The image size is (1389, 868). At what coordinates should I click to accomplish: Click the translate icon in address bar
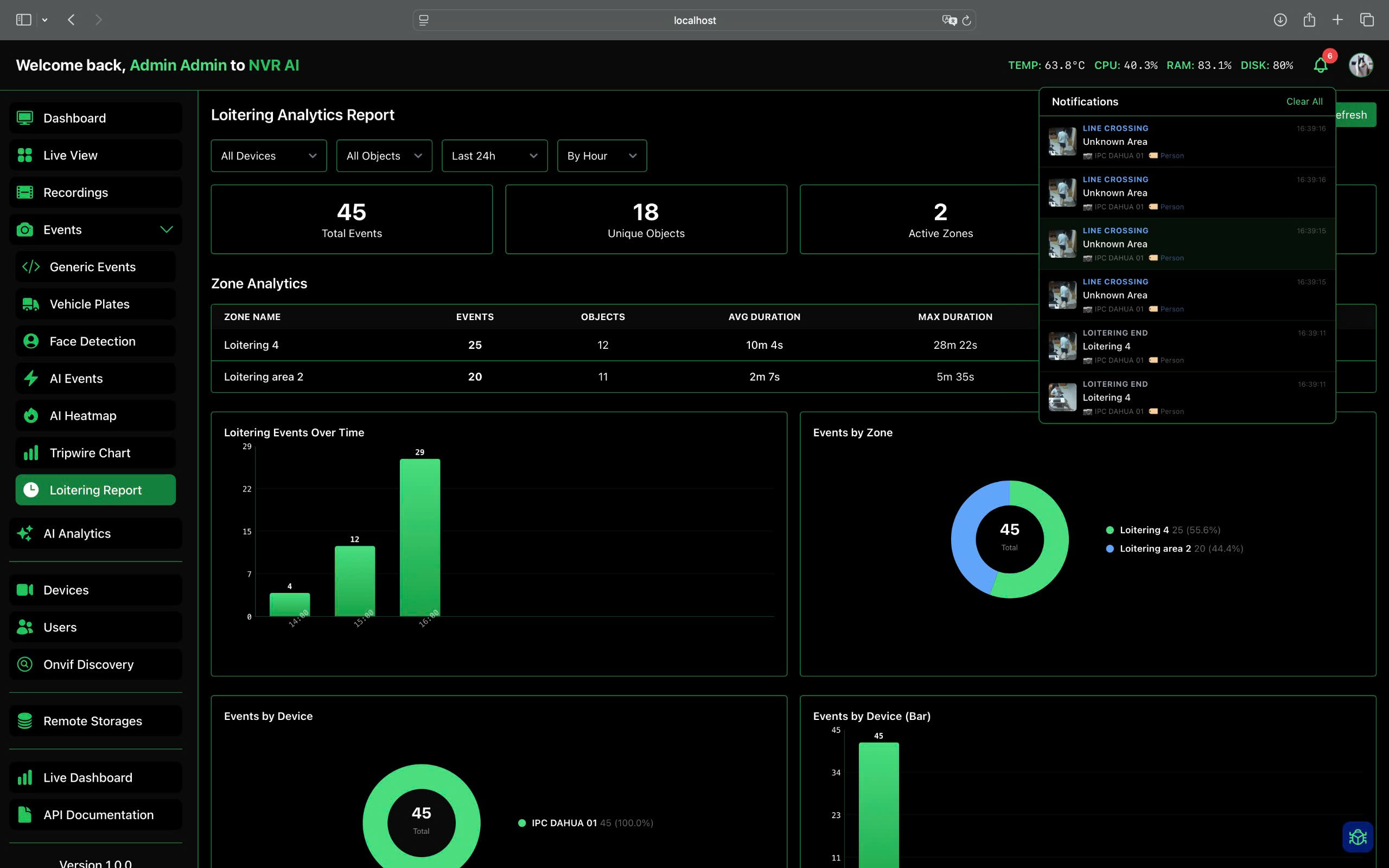coord(949,21)
